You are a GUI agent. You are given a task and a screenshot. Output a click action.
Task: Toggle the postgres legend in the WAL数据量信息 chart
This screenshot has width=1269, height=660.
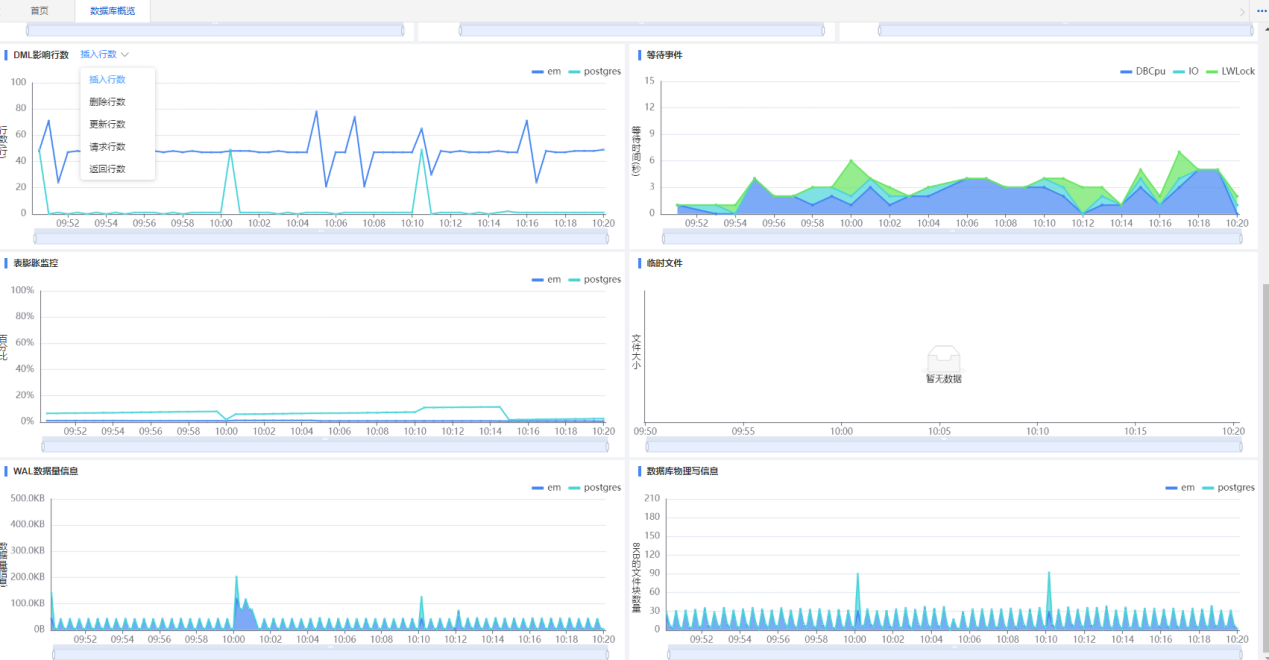pos(595,488)
